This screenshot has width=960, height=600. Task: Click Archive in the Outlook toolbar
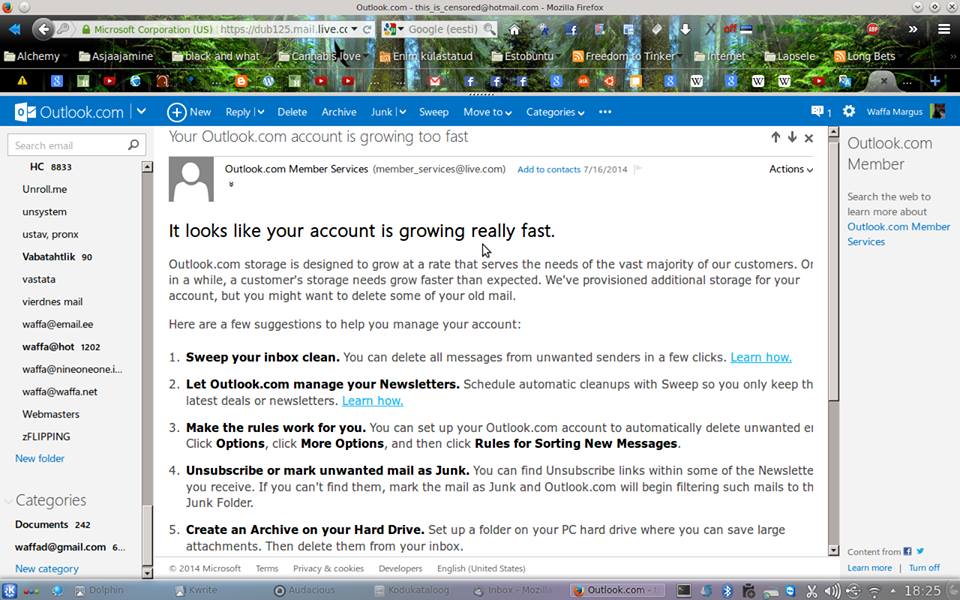point(339,112)
